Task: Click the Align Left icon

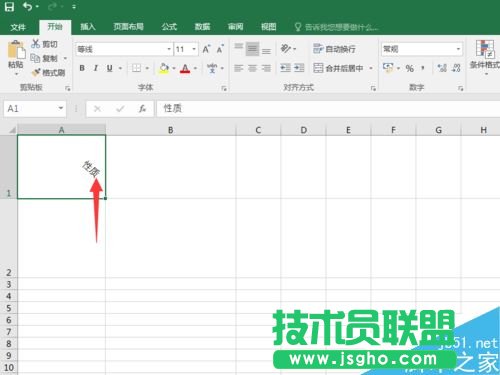Action: tap(239, 68)
